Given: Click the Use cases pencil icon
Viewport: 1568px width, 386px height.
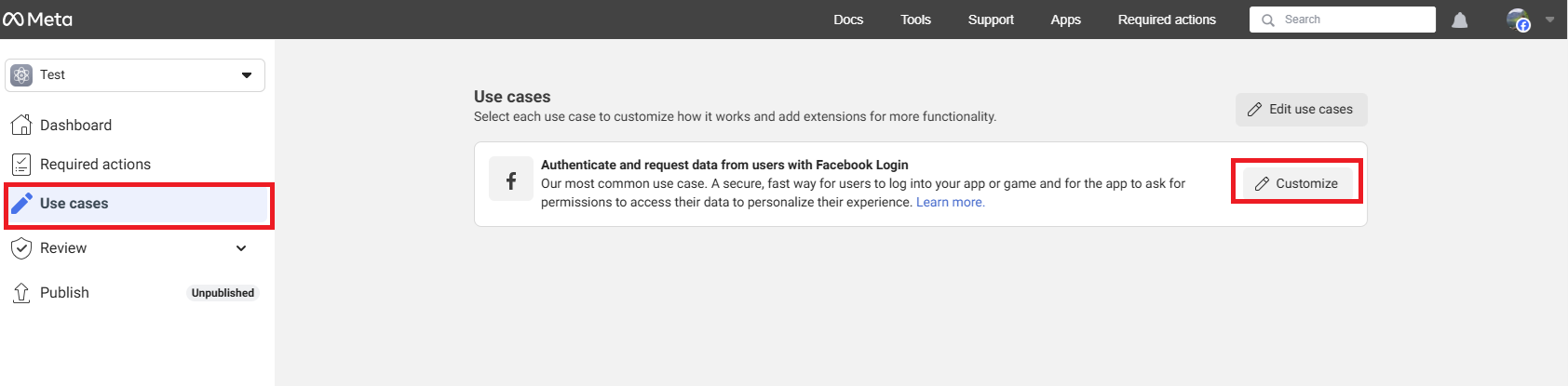Looking at the screenshot, I should click(x=21, y=204).
